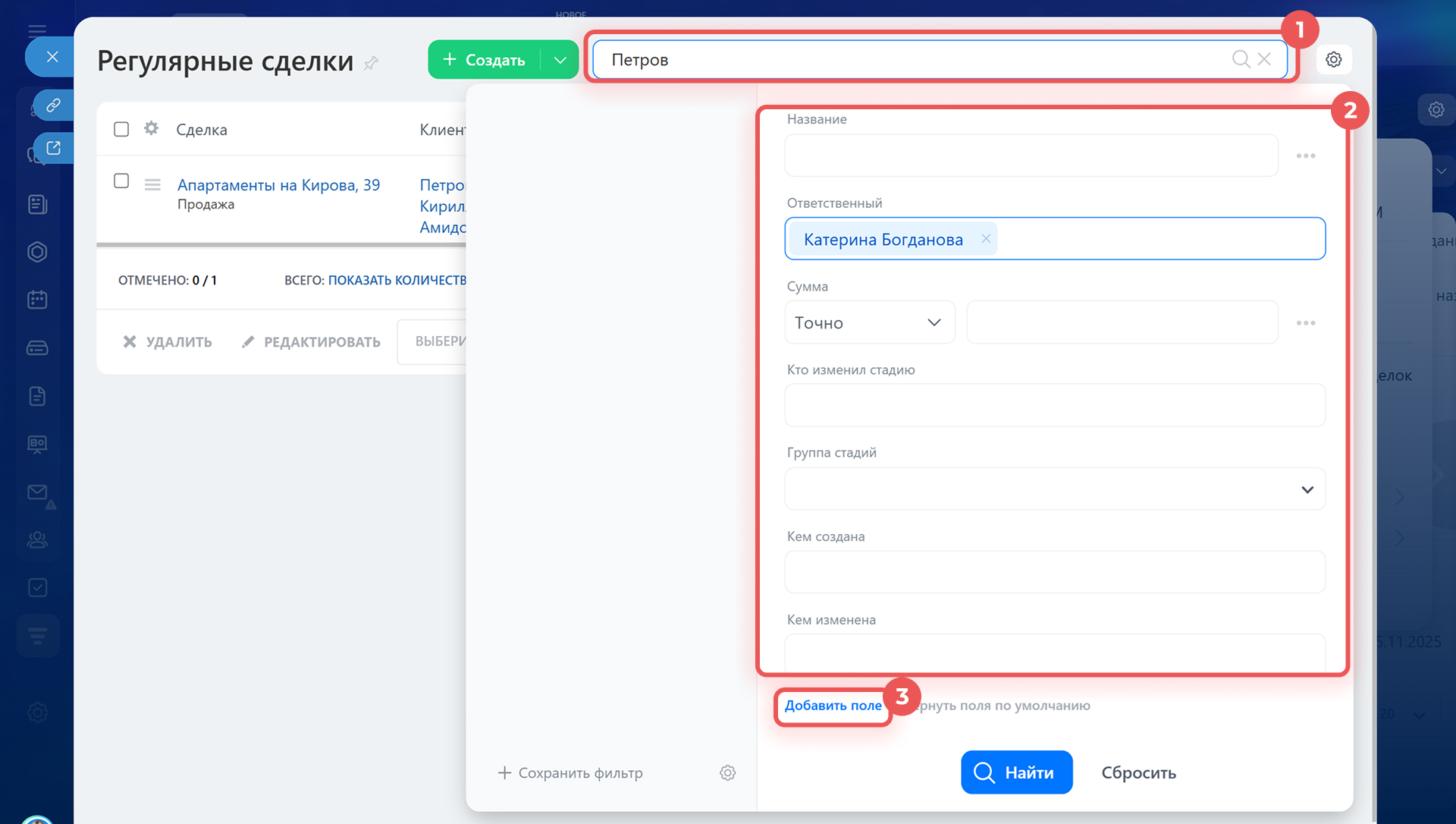Click the row drag handle for the Апартаменты deal
This screenshot has width=1456, height=824.
[152, 184]
